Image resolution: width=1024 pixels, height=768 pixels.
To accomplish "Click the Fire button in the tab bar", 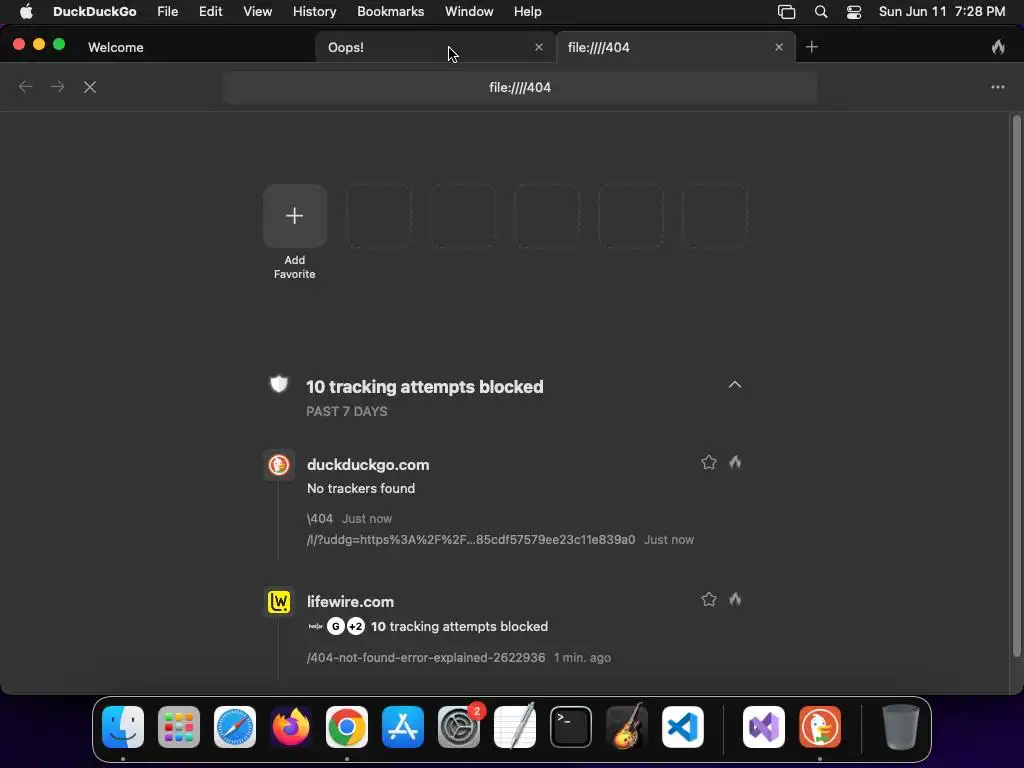I will 998,47.
